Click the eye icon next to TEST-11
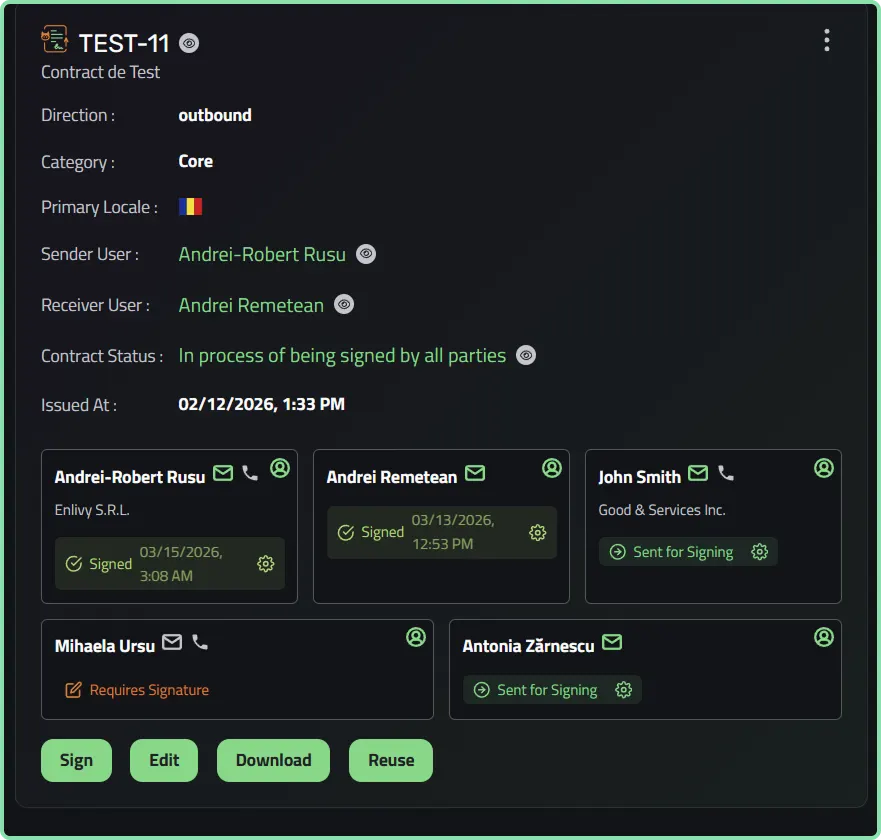 189,43
